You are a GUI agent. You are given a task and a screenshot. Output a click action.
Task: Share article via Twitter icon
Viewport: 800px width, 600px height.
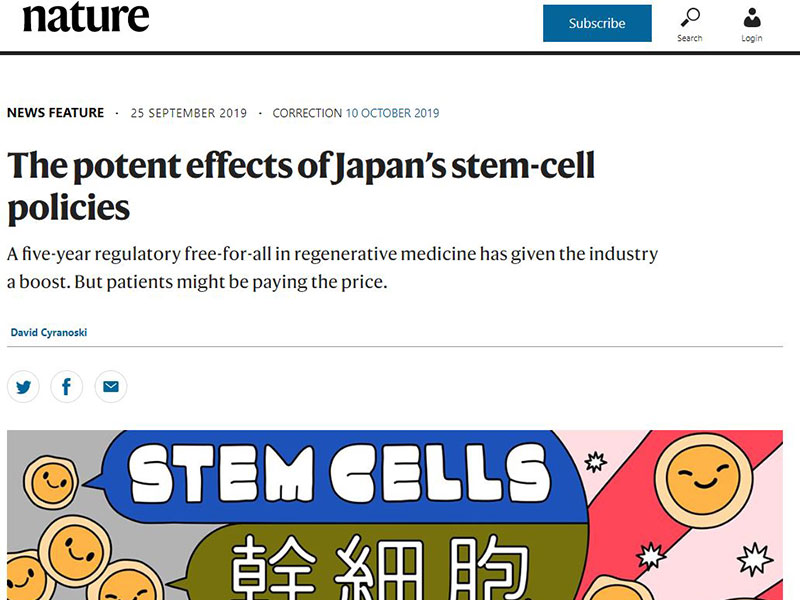pos(23,387)
